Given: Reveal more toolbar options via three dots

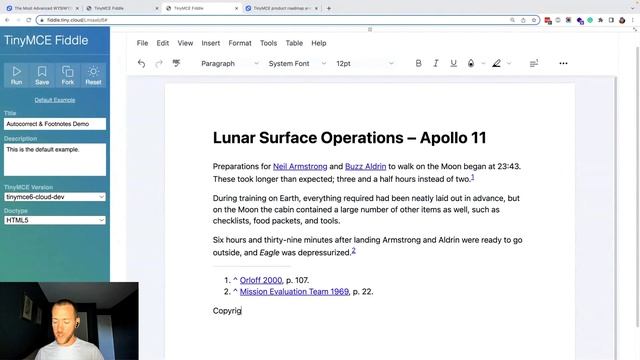Looking at the screenshot, I should click(x=563, y=63).
